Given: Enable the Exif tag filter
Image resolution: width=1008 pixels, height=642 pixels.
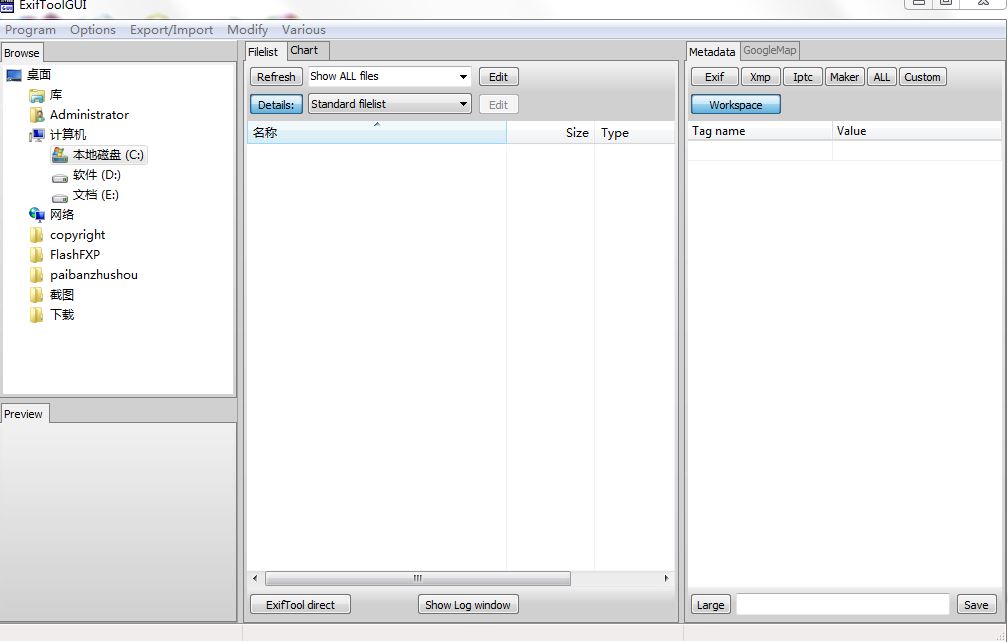Looking at the screenshot, I should point(714,76).
